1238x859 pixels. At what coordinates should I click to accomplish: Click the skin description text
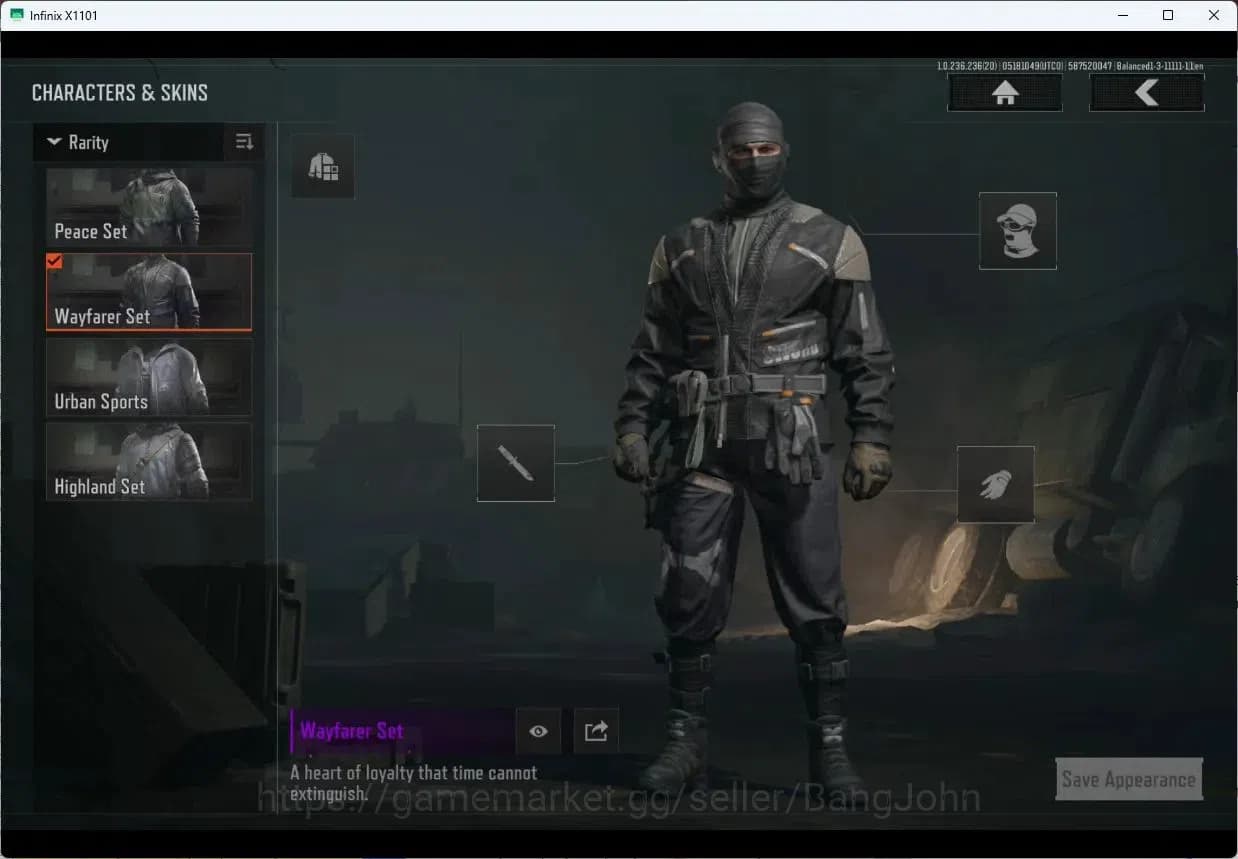[413, 783]
